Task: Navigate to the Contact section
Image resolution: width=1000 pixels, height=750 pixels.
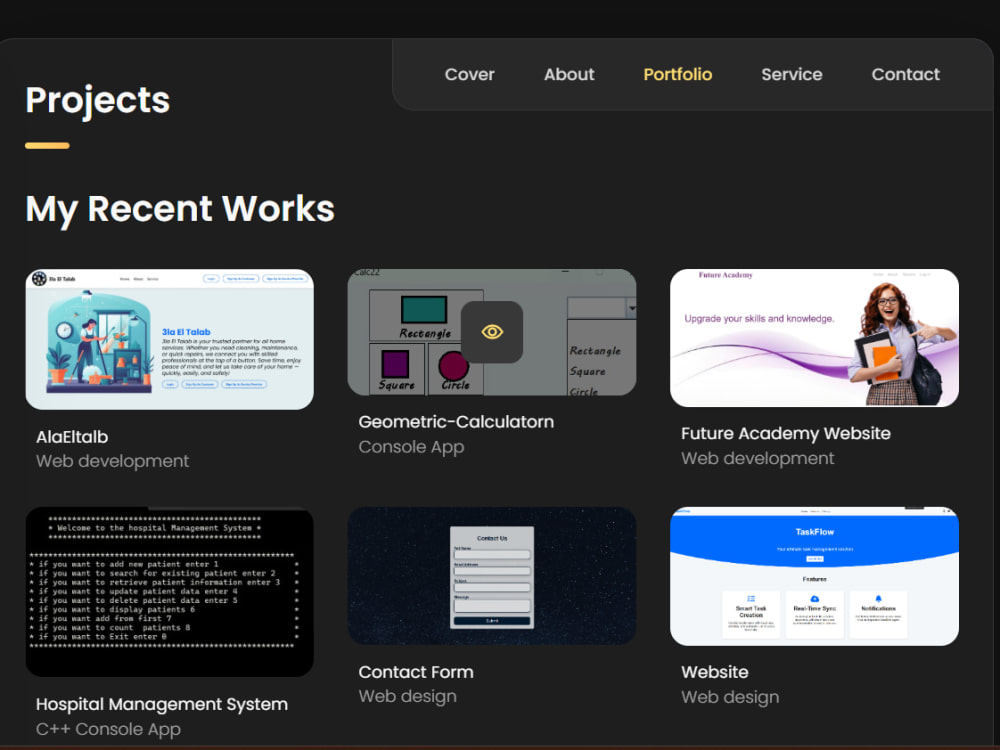Action: click(x=906, y=75)
